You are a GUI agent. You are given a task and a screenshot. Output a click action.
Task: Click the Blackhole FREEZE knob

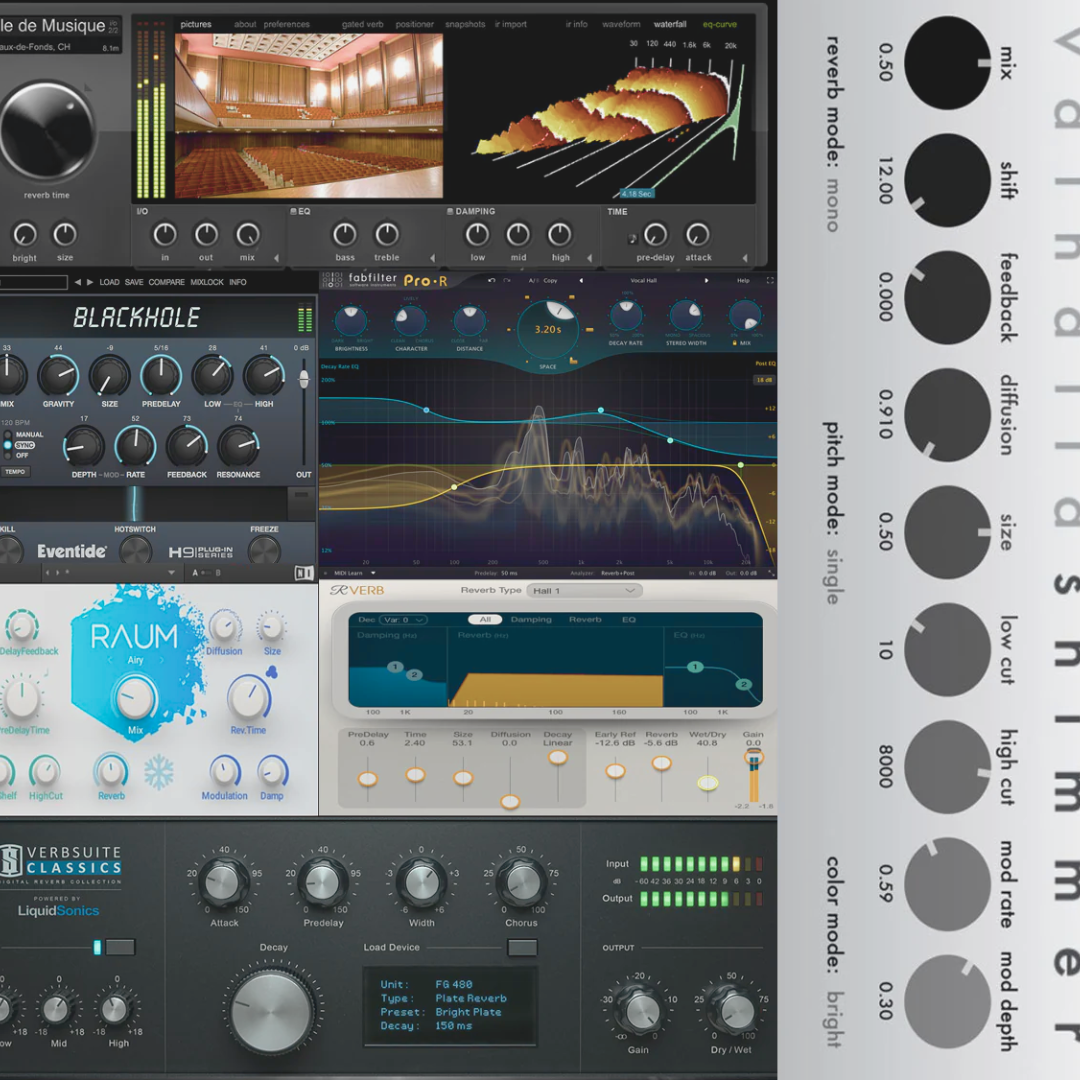pyautogui.click(x=264, y=550)
